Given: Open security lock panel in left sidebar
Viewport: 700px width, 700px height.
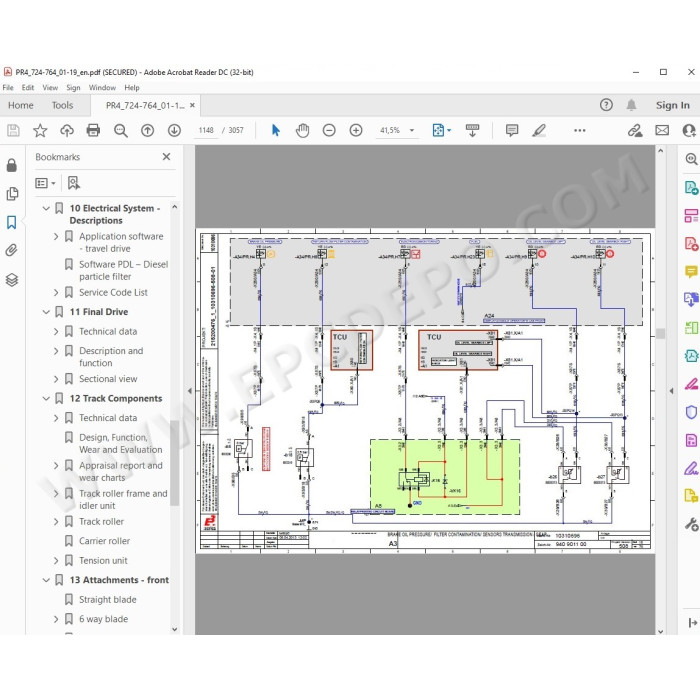Looking at the screenshot, I should click(12, 165).
